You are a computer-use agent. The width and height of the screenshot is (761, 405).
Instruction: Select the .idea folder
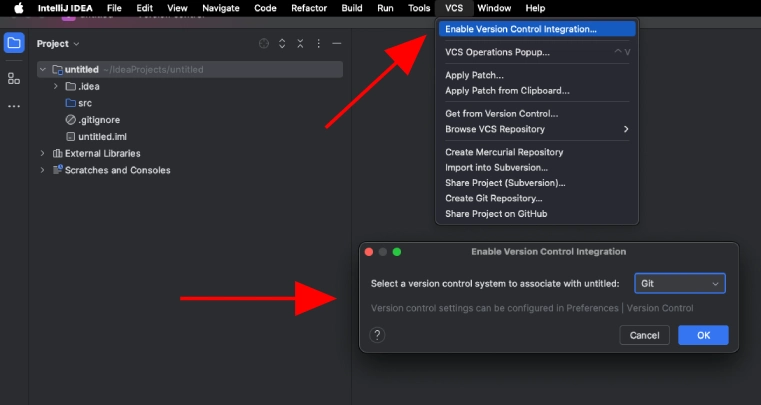click(83, 86)
